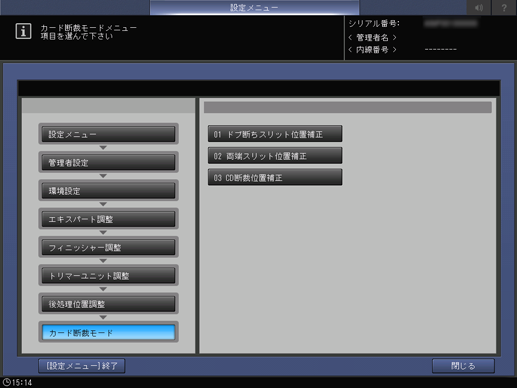The width and height of the screenshot is (517, 388).
Task: Open the エキスパート調整 menu level
Action: [108, 219]
